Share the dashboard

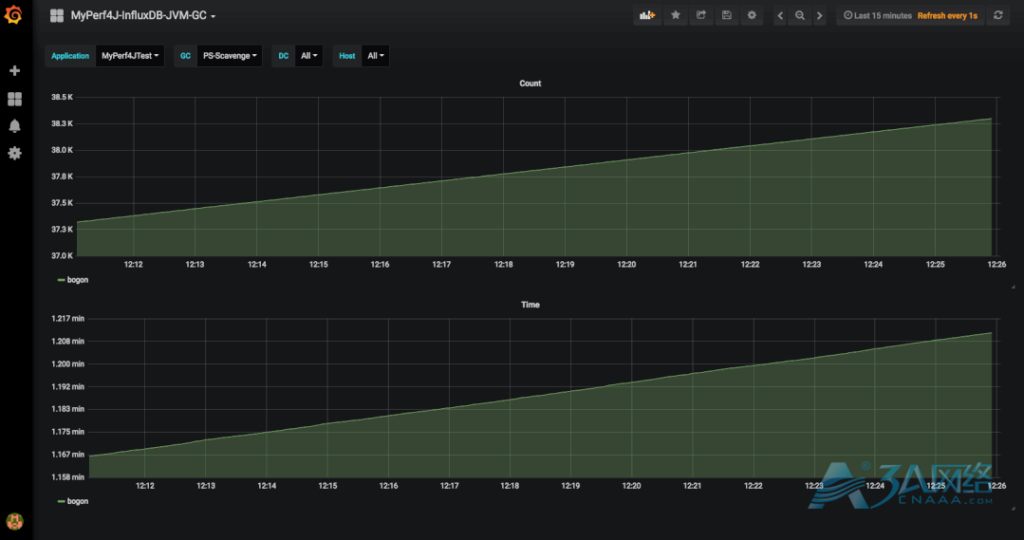coord(701,15)
